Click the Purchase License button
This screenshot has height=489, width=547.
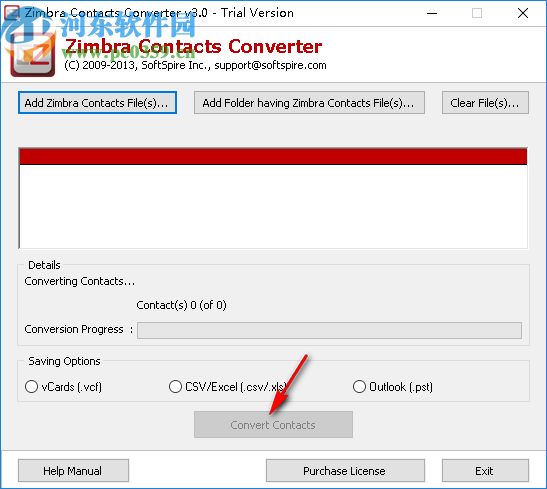click(x=345, y=471)
